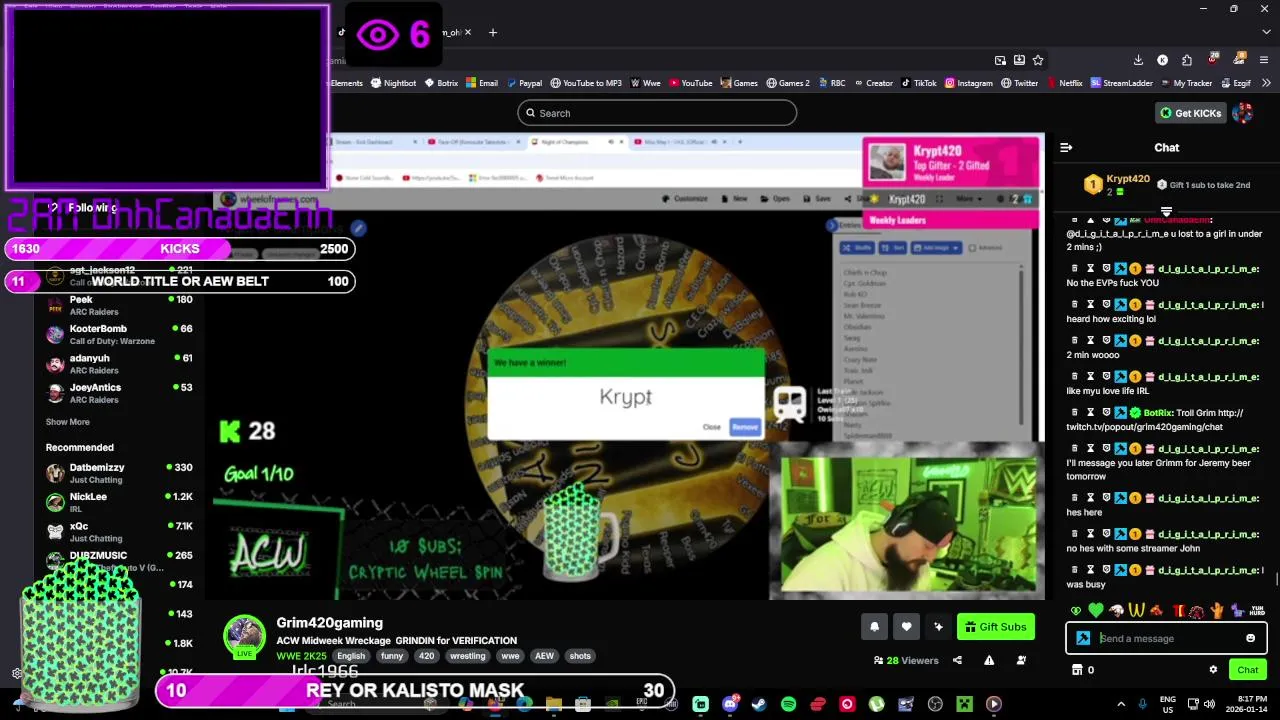Open a new browser tab with the plus
Screen dimensions: 1280x720
pyautogui.click(x=492, y=32)
